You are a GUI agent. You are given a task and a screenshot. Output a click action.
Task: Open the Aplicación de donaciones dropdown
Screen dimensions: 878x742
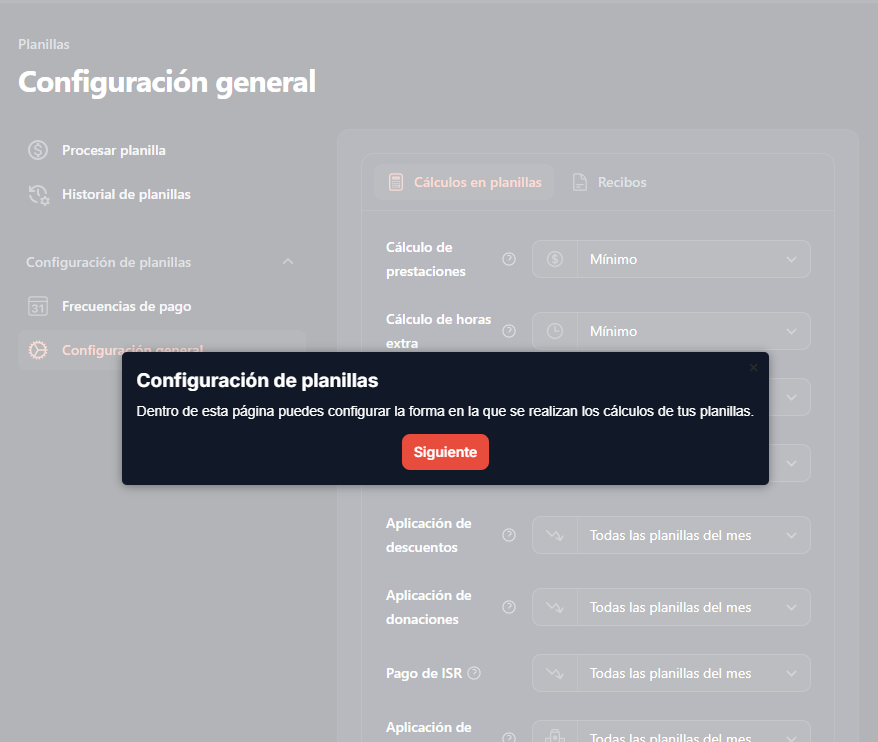[671, 607]
